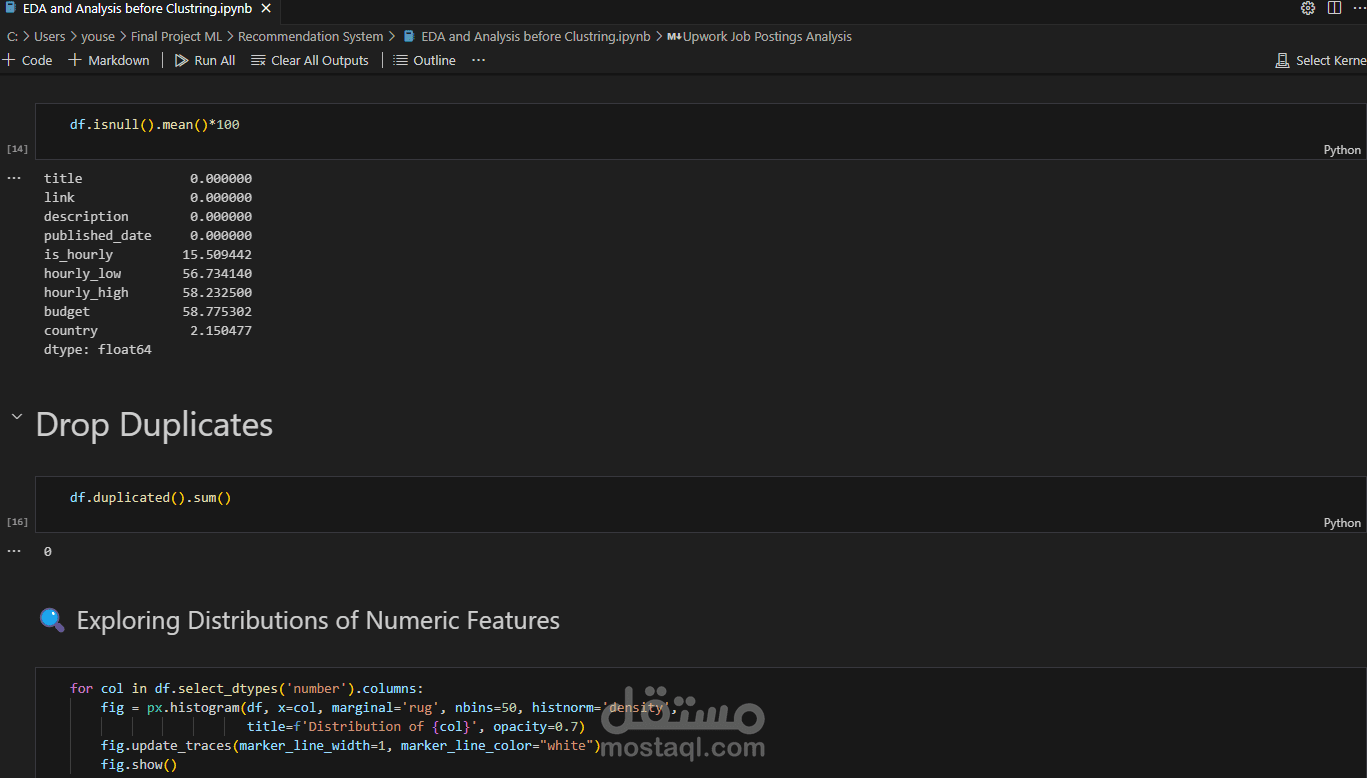Open notebook settings gear icon
This screenshot has width=1367, height=778.
1308,8
